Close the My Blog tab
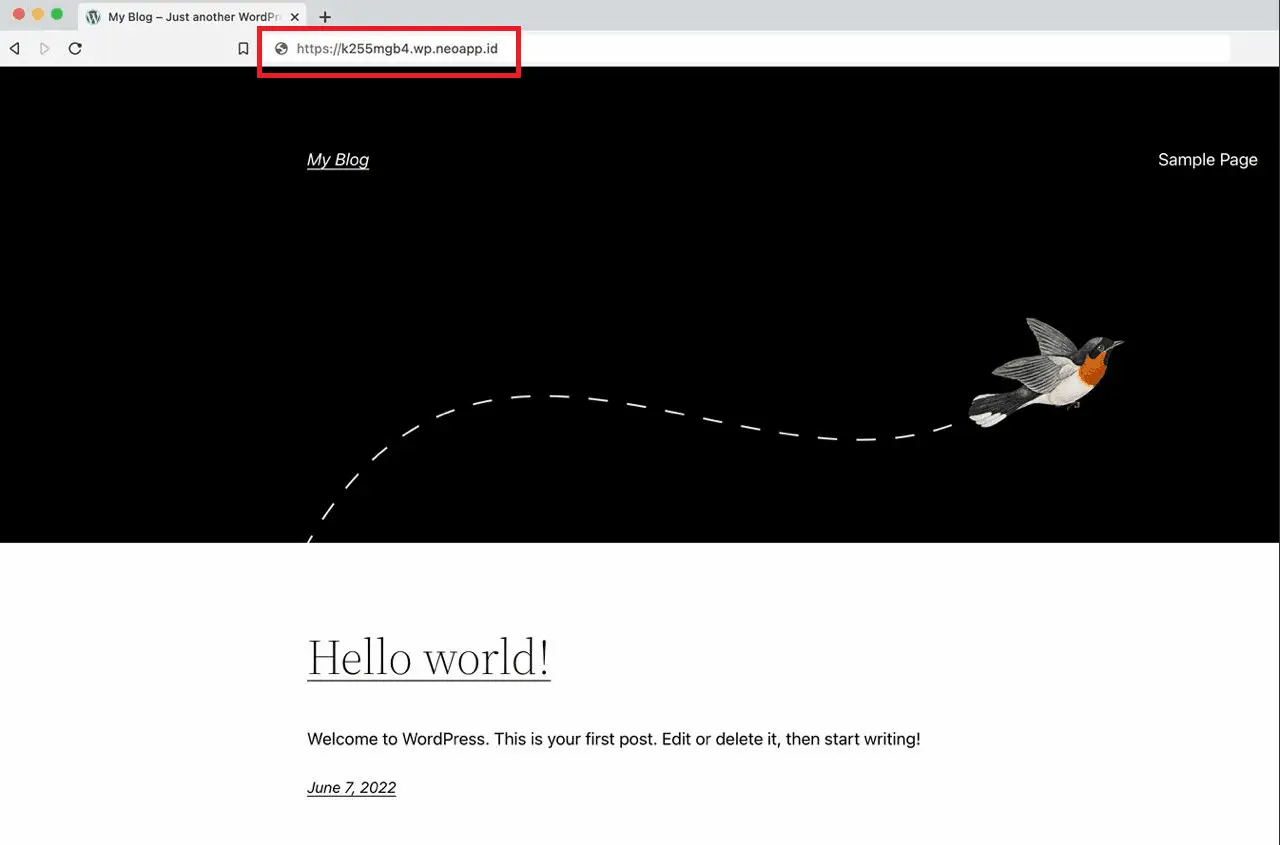This screenshot has width=1280, height=845. 295,17
